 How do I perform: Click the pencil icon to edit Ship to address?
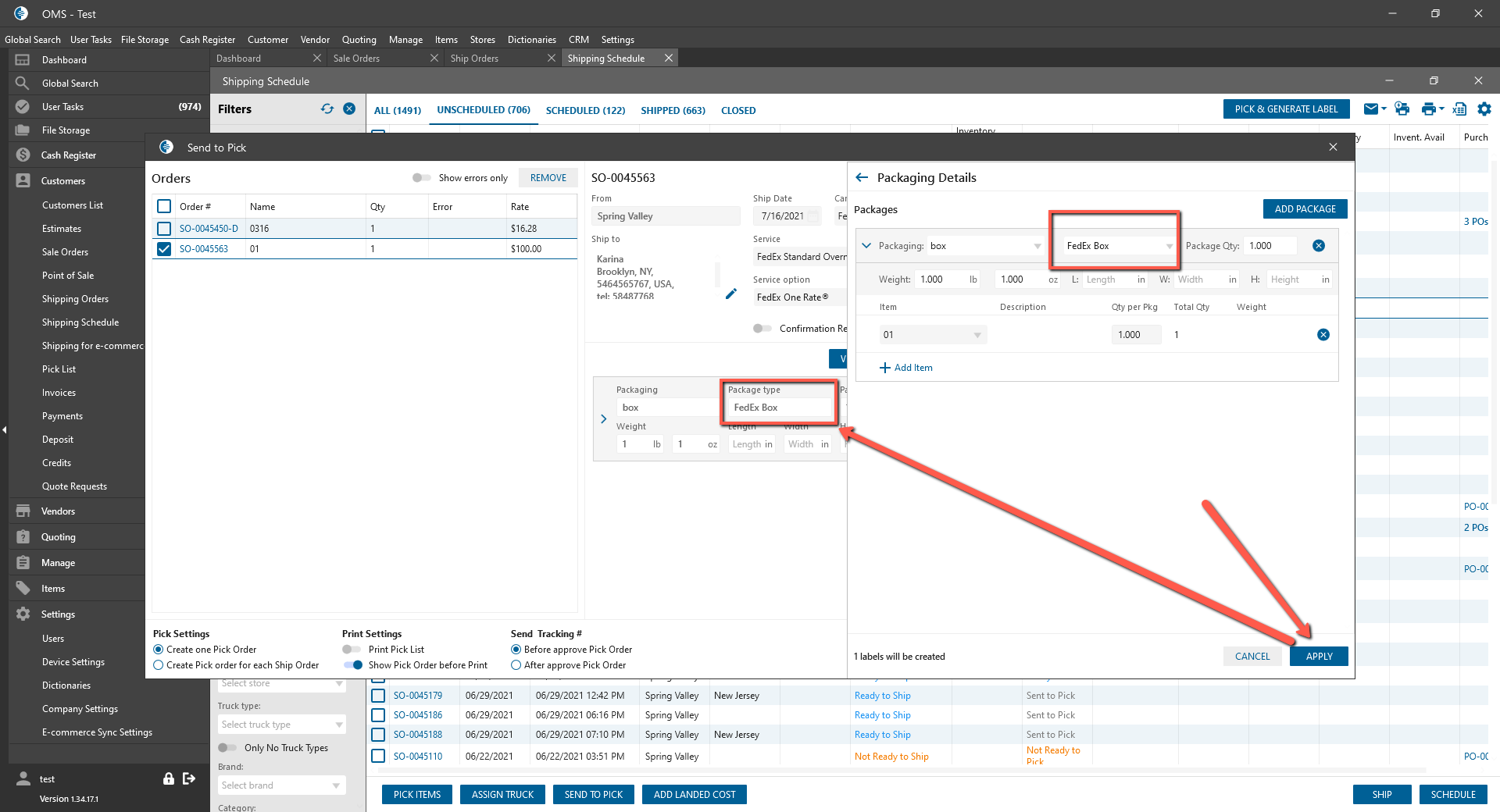[730, 294]
